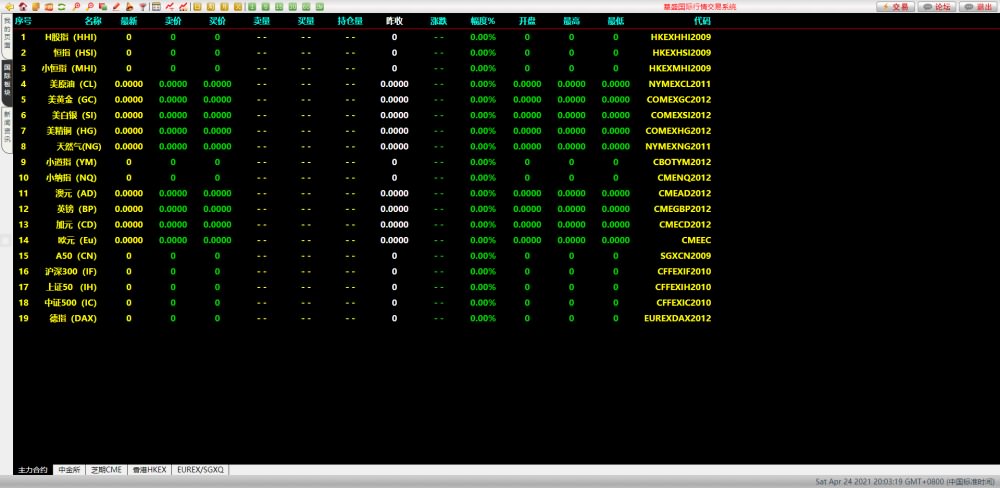Select the 沪深300 (IF) row
This screenshot has width=1000, height=488.
click(x=364, y=272)
